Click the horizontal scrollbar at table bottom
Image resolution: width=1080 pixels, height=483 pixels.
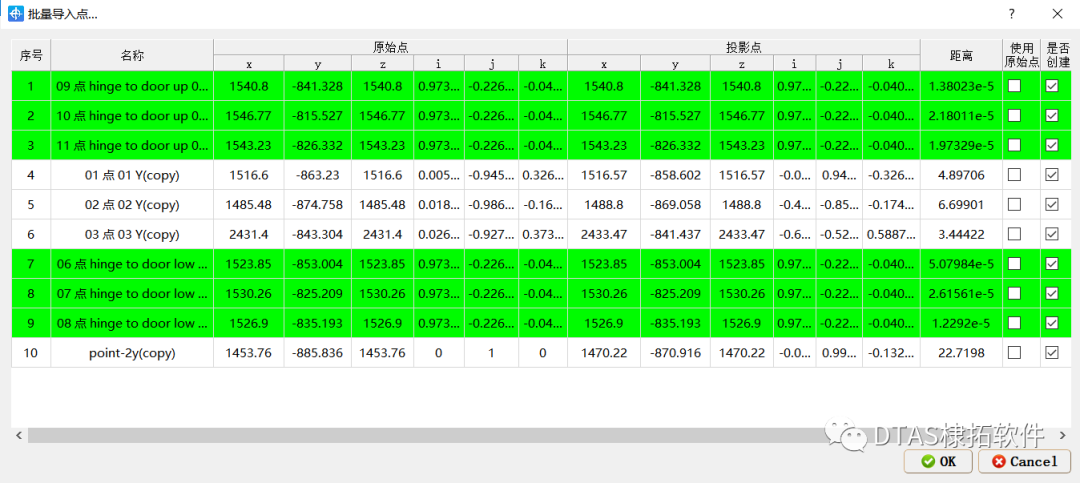pyautogui.click(x=500, y=436)
